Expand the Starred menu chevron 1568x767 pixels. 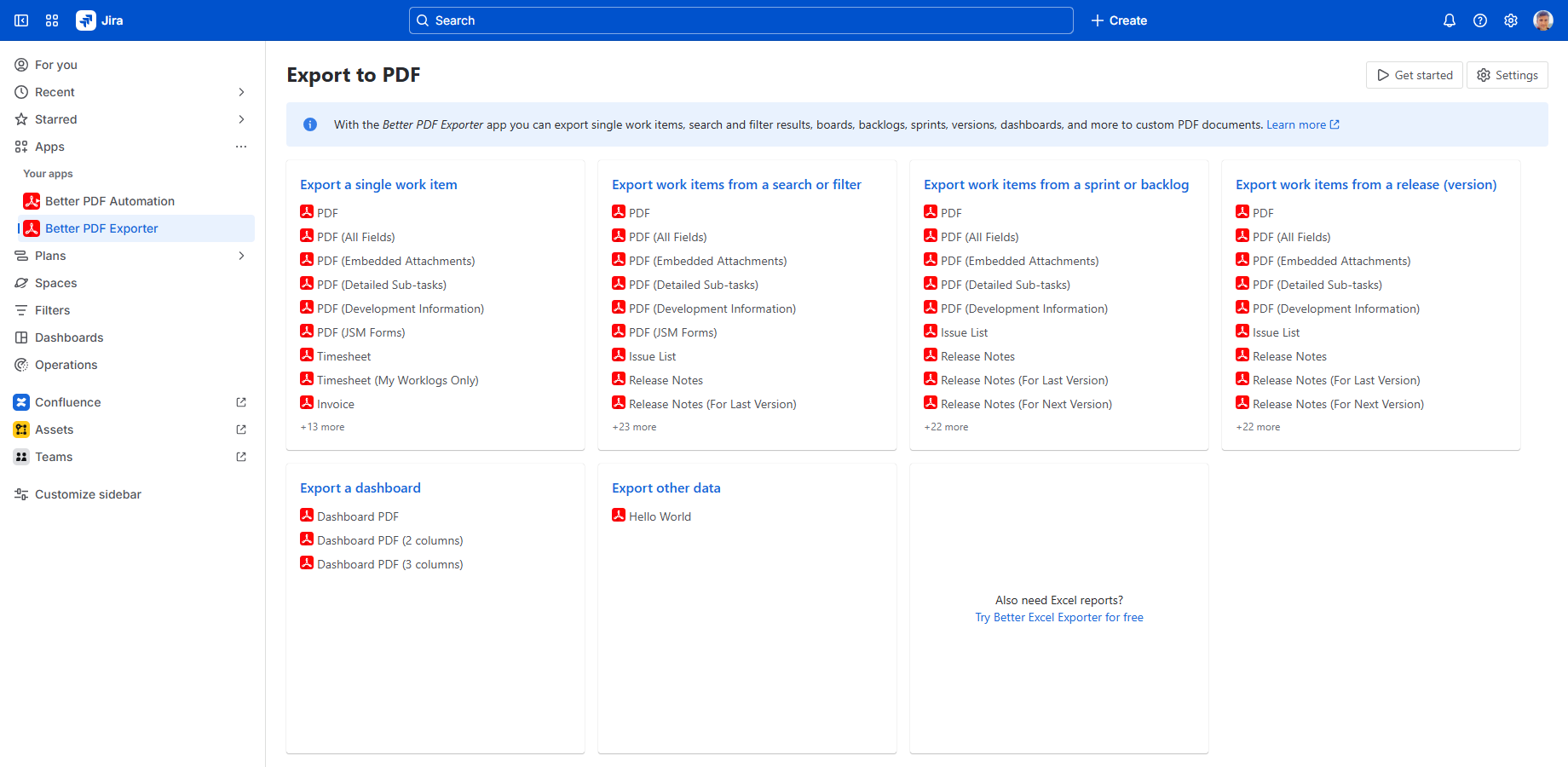pyautogui.click(x=241, y=119)
